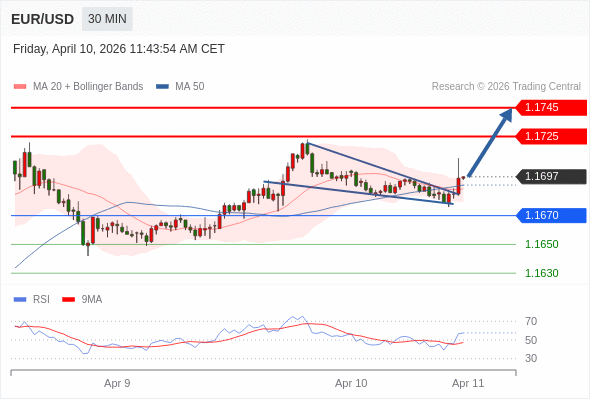
Task: Click the MA 20 + Bollinger Bands swatch
Action: point(20,87)
